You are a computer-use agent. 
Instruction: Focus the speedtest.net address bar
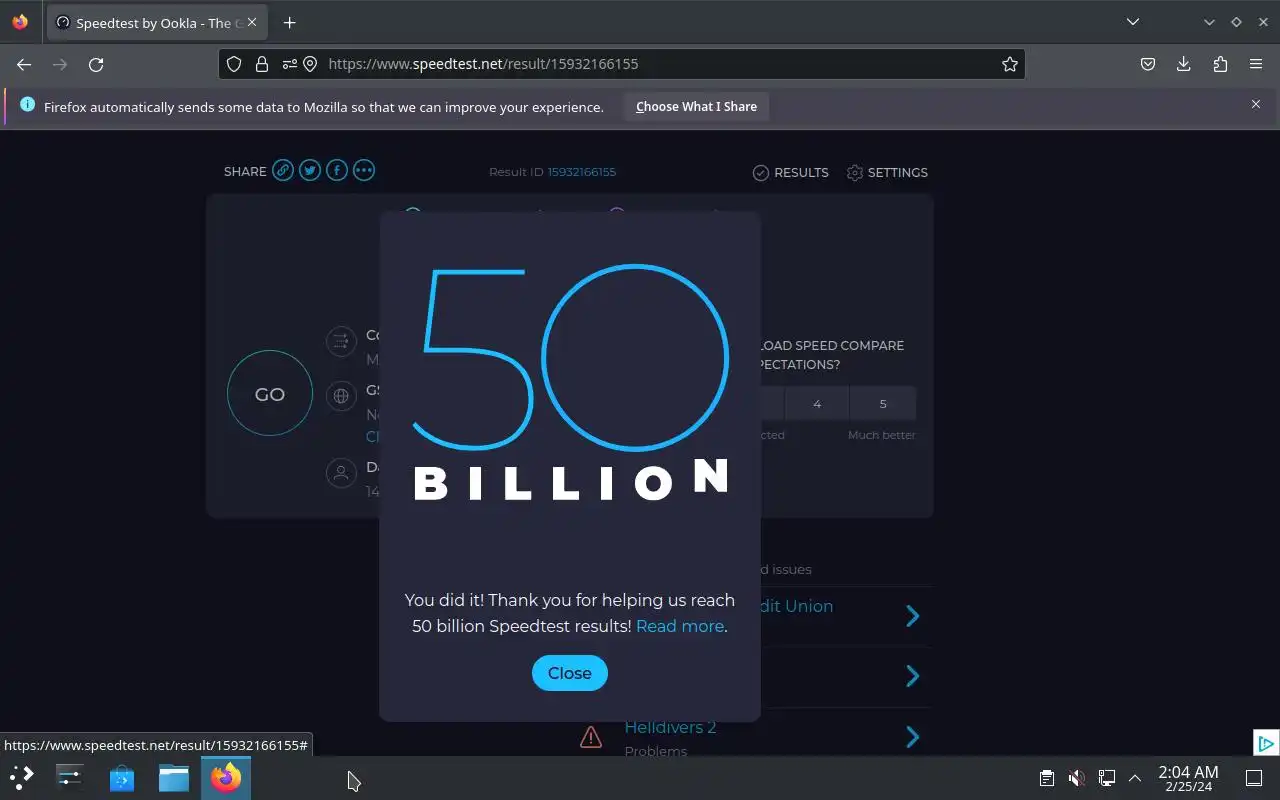(x=622, y=64)
